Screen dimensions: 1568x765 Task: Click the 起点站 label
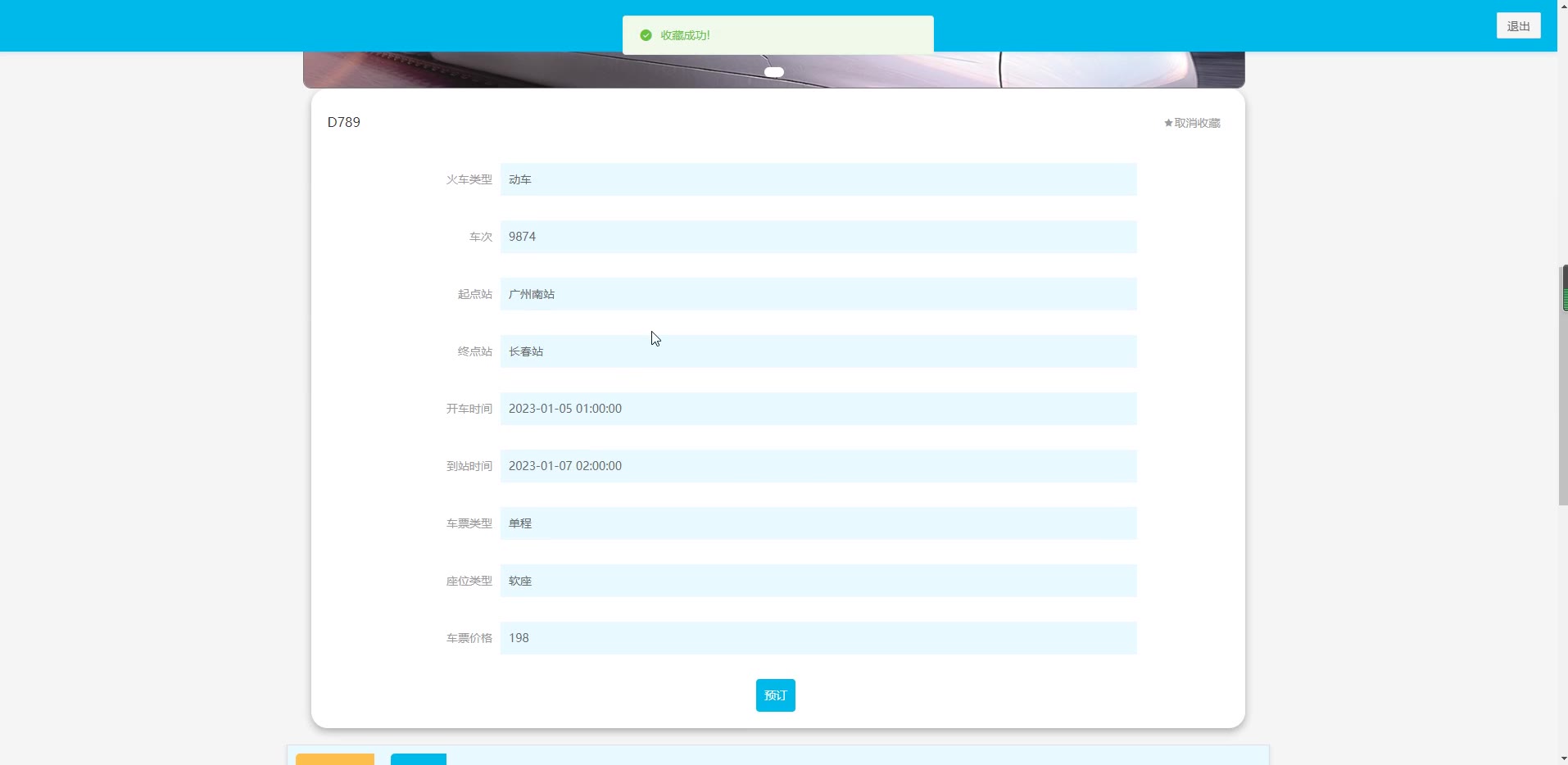(x=474, y=294)
